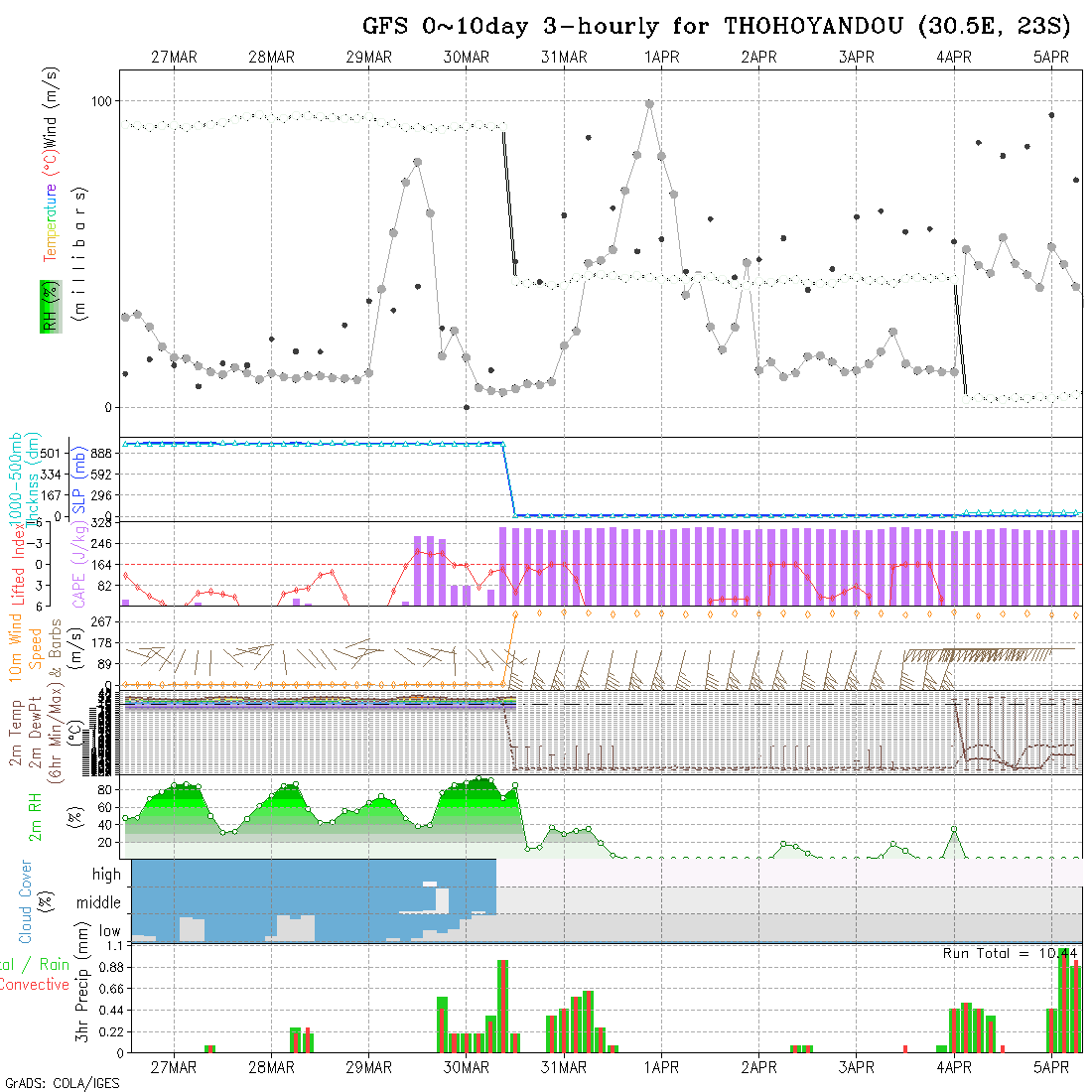Screen dimensions: 1092x1092
Task: Select the 27MAR label on top axis
Action: (x=174, y=58)
